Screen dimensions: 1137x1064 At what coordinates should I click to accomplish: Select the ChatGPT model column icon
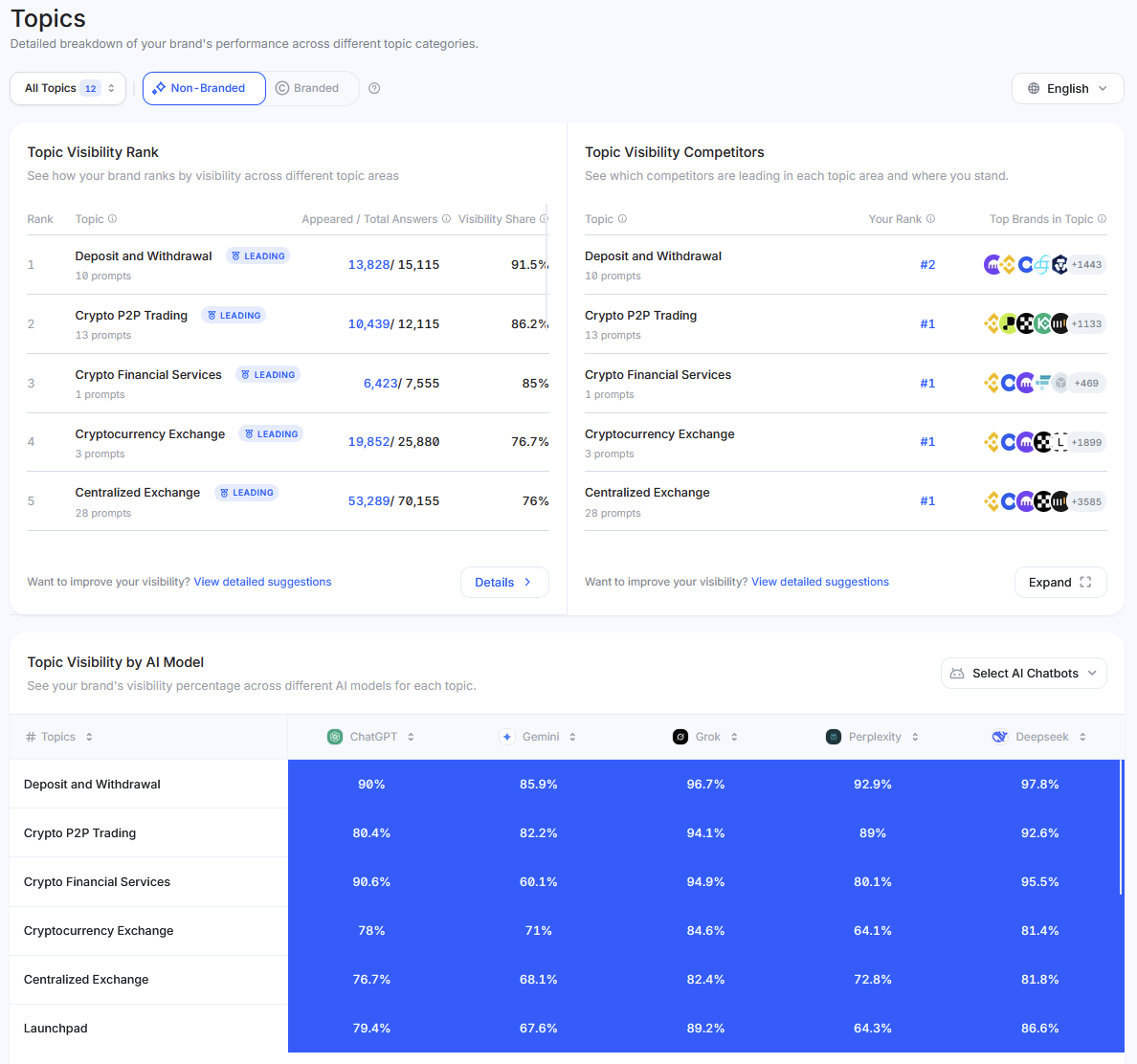click(x=334, y=736)
